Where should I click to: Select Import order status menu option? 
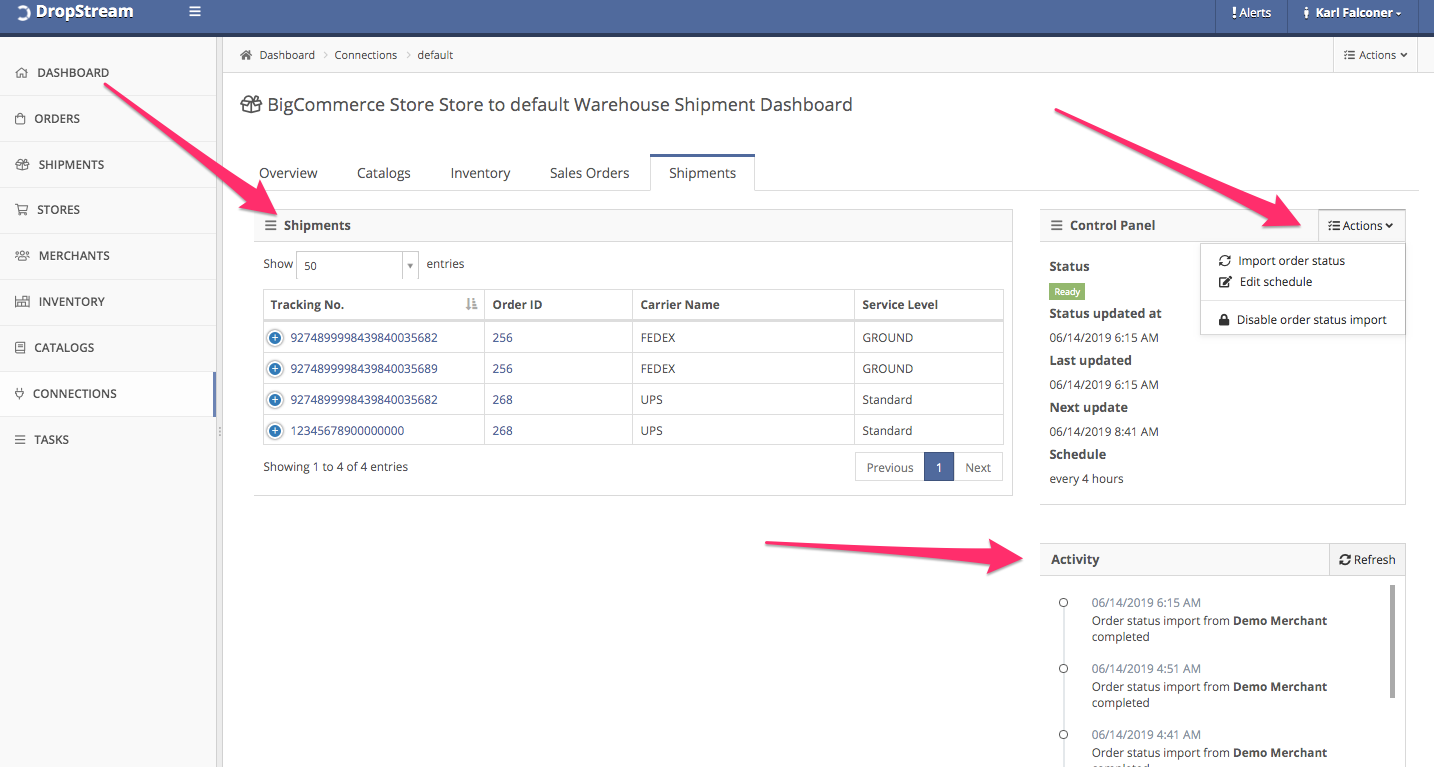click(1290, 261)
